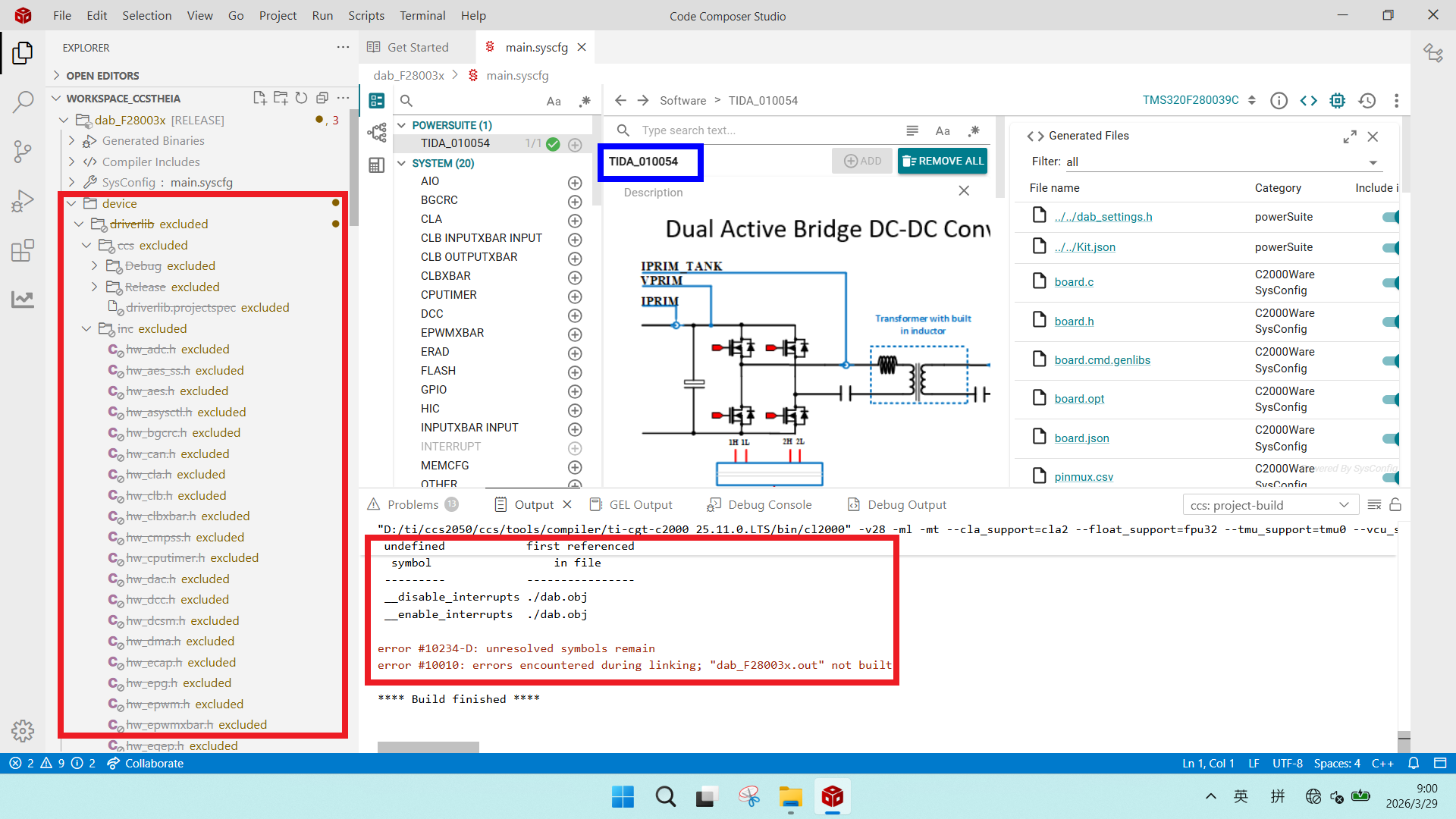Open the device chip view icon
Viewport: 1456px width, 819px height.
pyautogui.click(x=1338, y=100)
